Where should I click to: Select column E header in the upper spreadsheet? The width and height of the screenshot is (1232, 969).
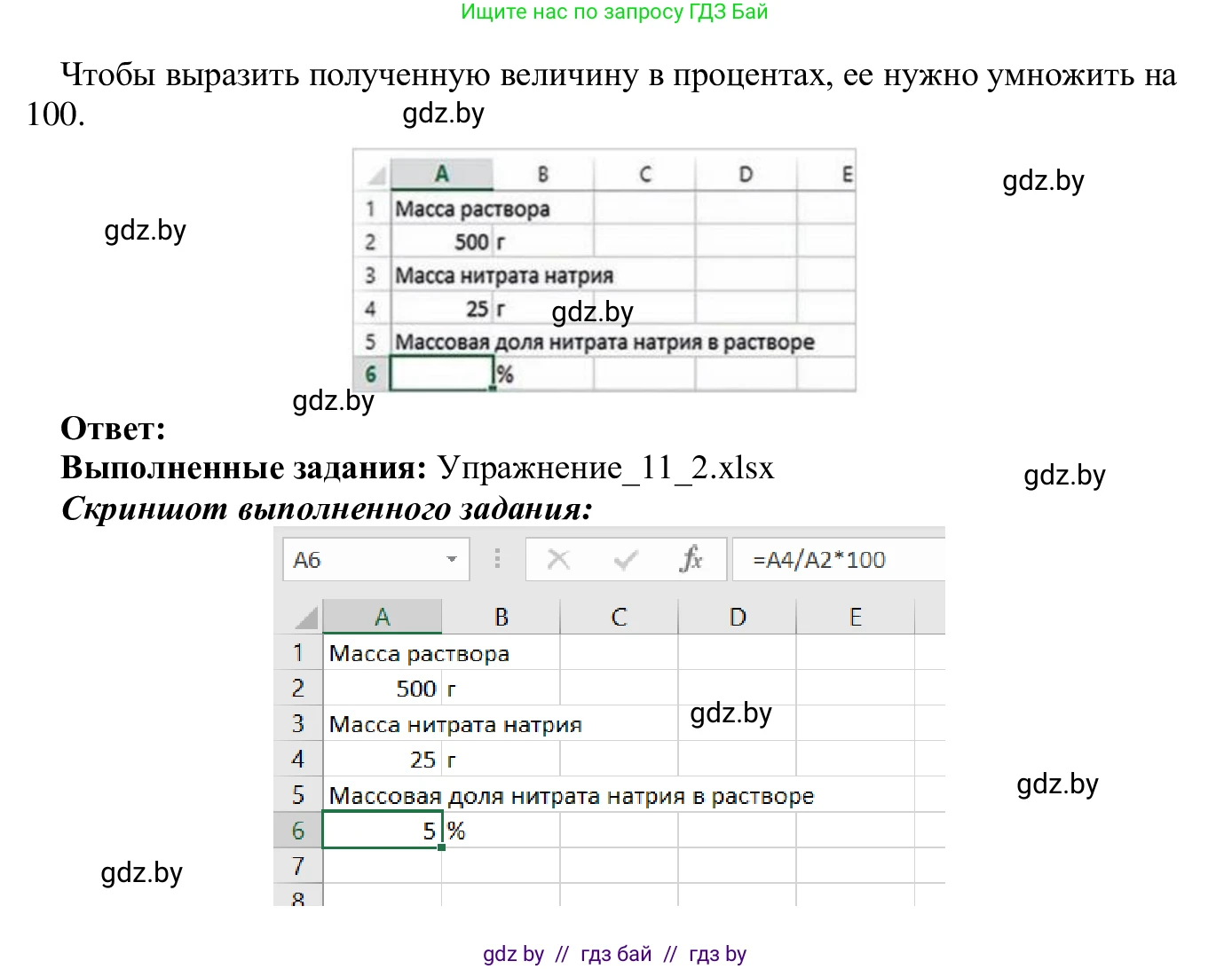[x=845, y=173]
